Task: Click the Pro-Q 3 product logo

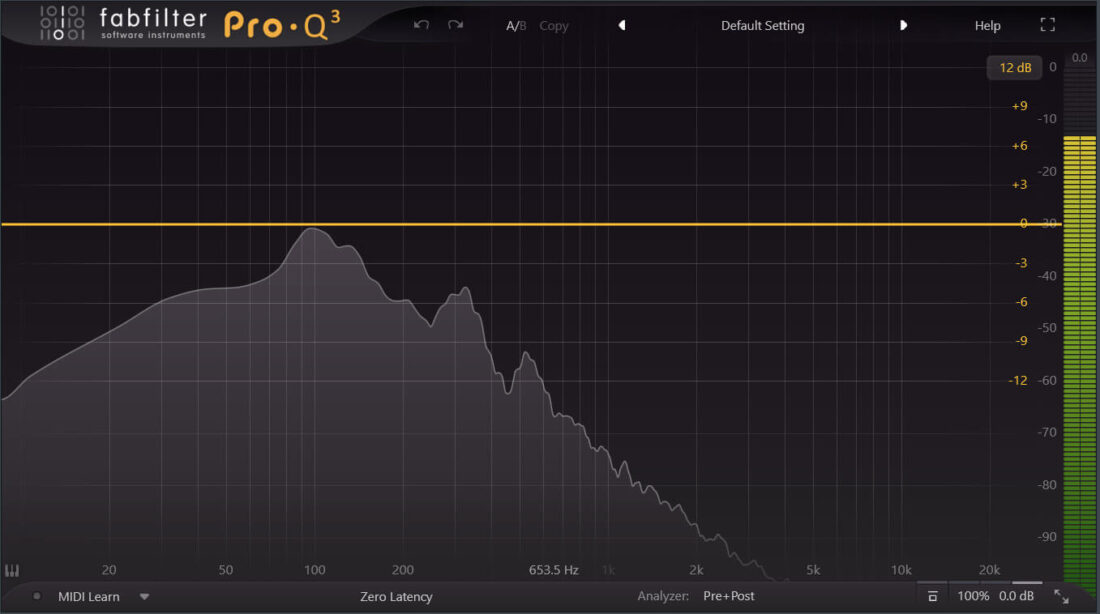Action: (x=282, y=25)
